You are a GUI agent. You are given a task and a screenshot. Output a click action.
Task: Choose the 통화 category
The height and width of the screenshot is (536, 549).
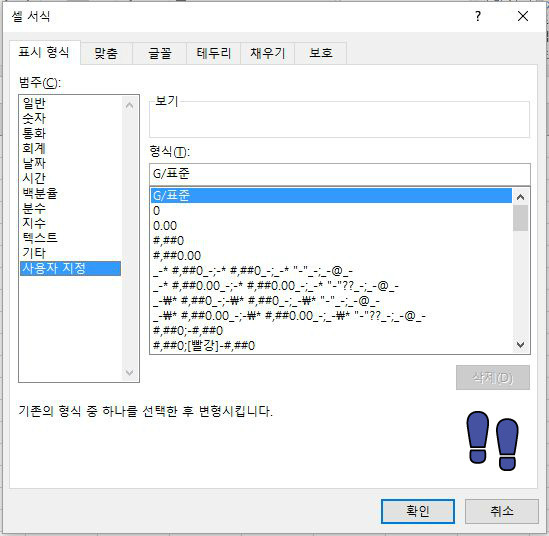point(70,133)
